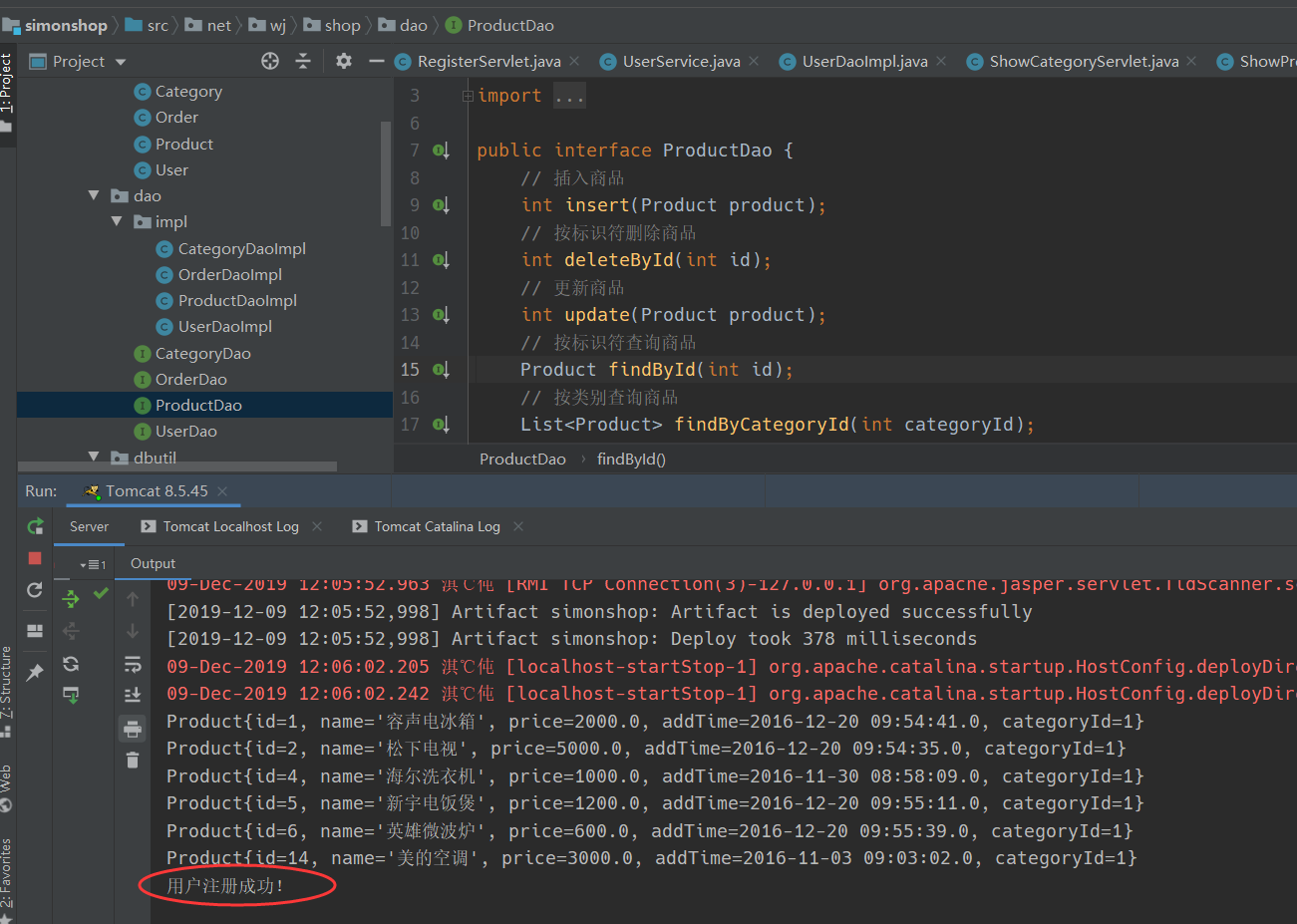The height and width of the screenshot is (924, 1297).
Task: Click the Down the stack trace arrow
Action: pyautogui.click(x=133, y=631)
